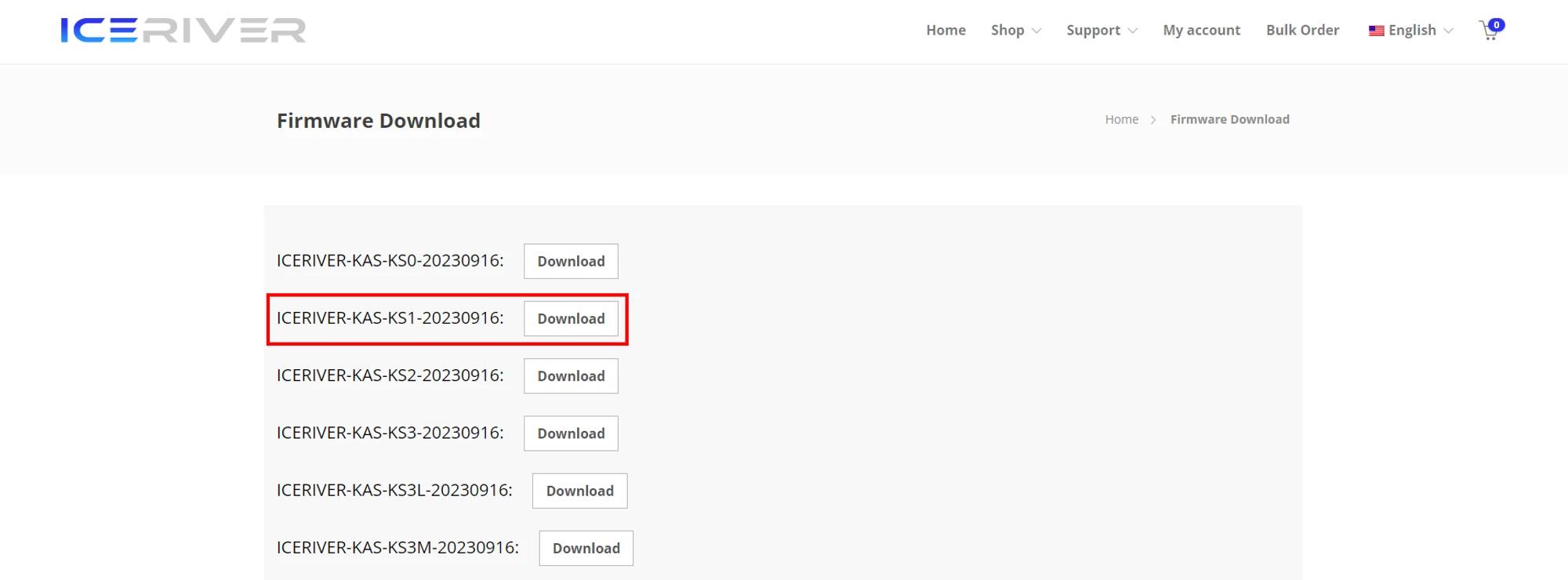Image resolution: width=1568 pixels, height=580 pixels.
Task: Click the Home breadcrumb link
Action: 1121,120
